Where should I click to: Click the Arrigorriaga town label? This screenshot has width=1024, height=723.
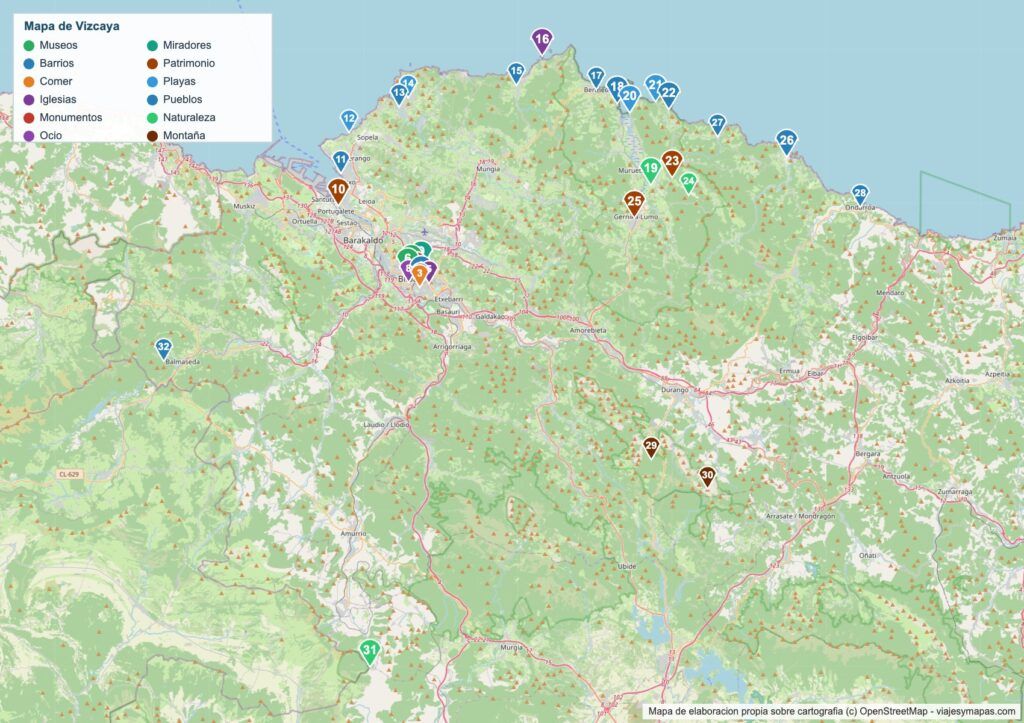(x=452, y=347)
